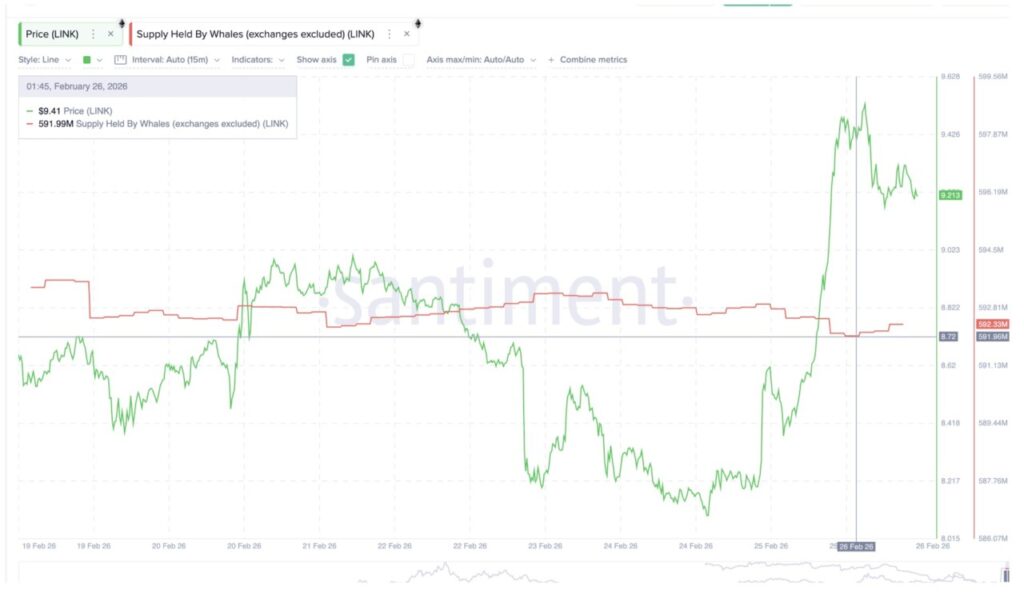Select the Price (LINK) metric tab
The width and height of the screenshot is (1024, 594).
pyautogui.click(x=55, y=34)
